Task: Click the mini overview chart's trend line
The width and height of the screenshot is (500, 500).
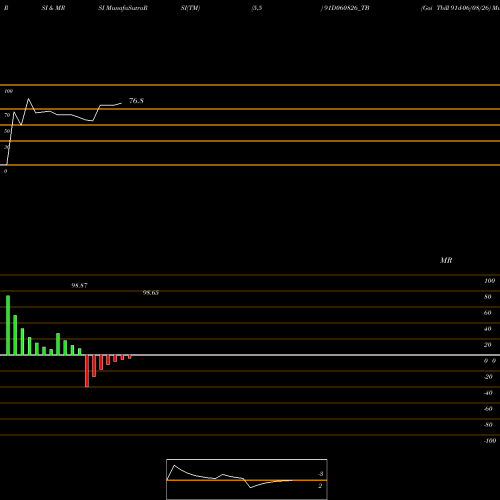Action: coord(230,477)
